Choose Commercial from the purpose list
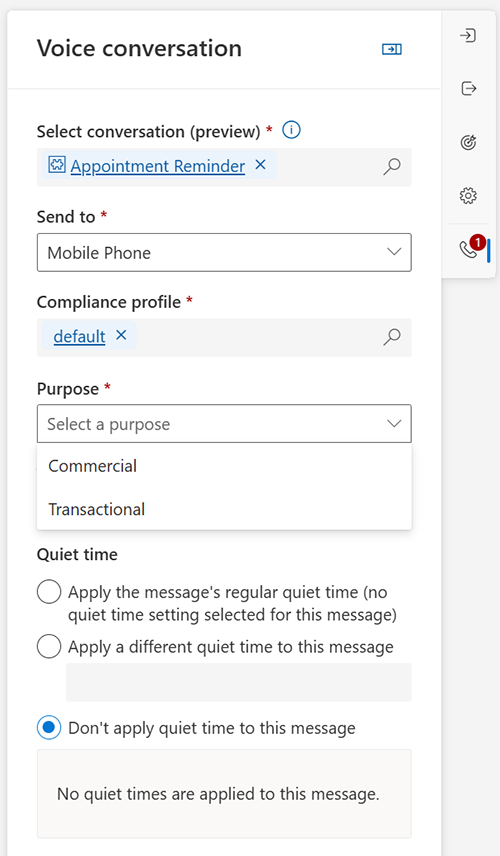 (x=224, y=466)
